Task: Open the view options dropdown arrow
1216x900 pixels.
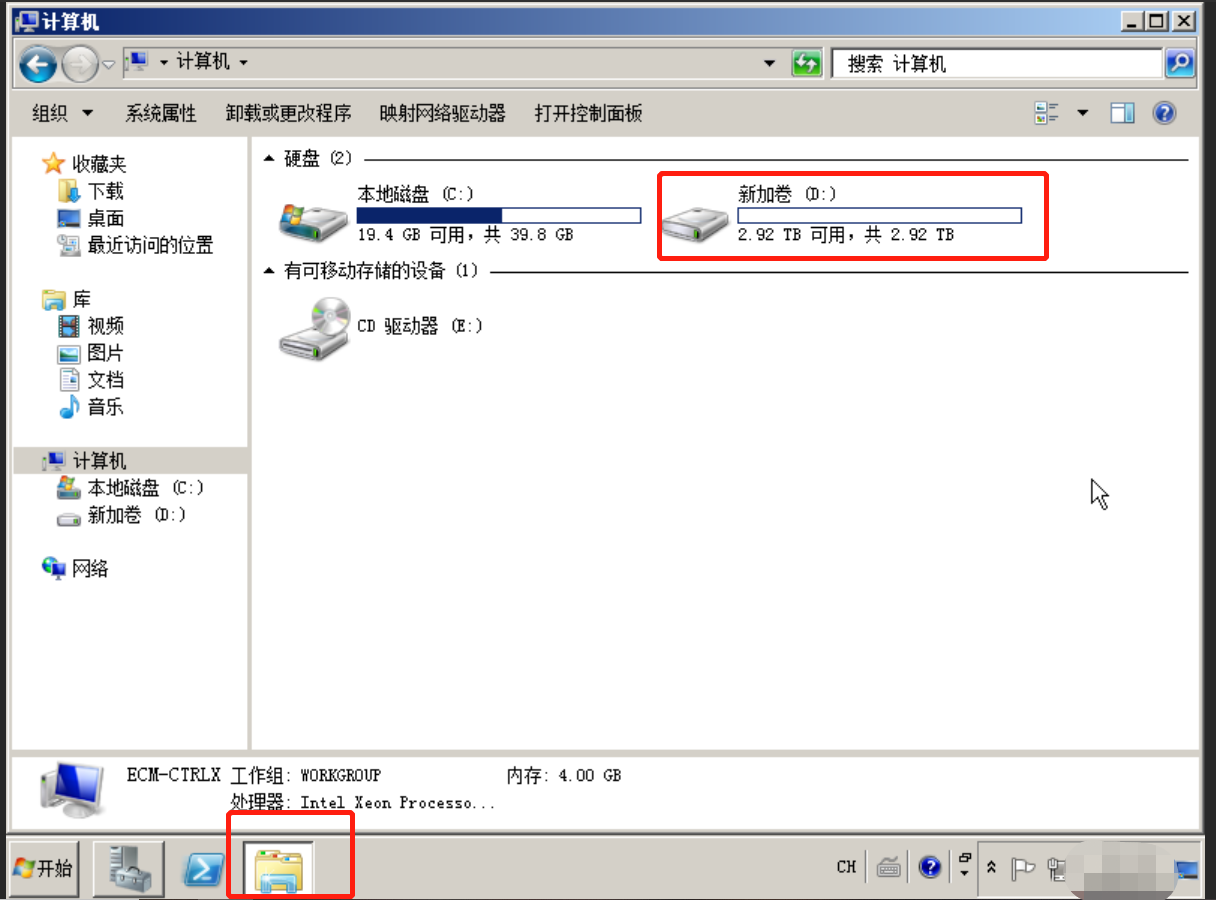Action: coord(1082,113)
